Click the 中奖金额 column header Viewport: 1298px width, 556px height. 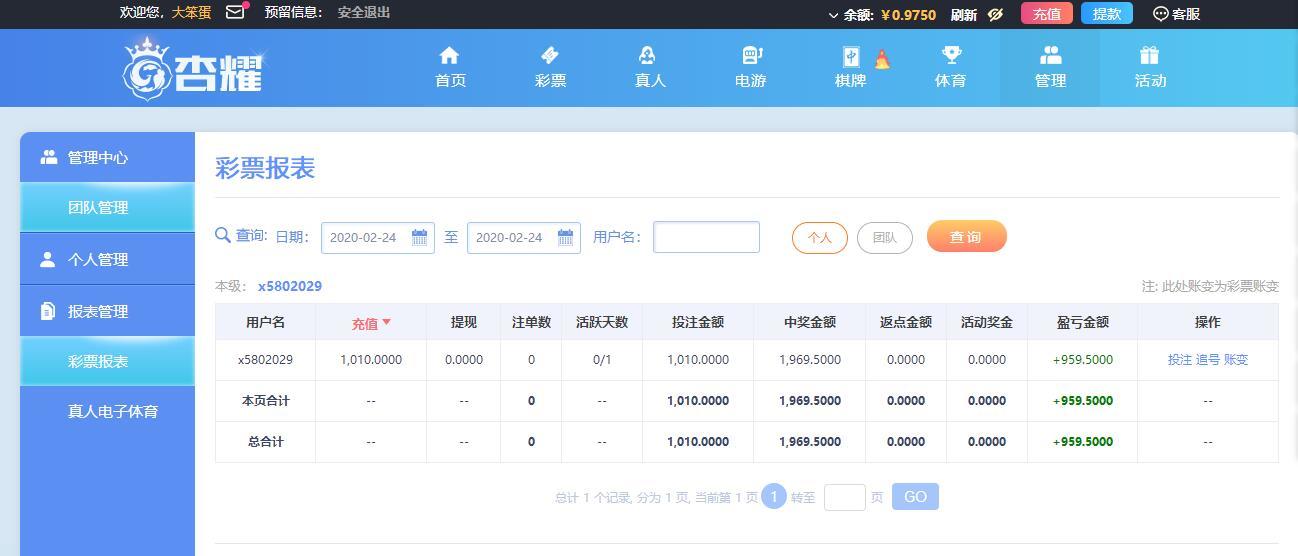pos(810,322)
